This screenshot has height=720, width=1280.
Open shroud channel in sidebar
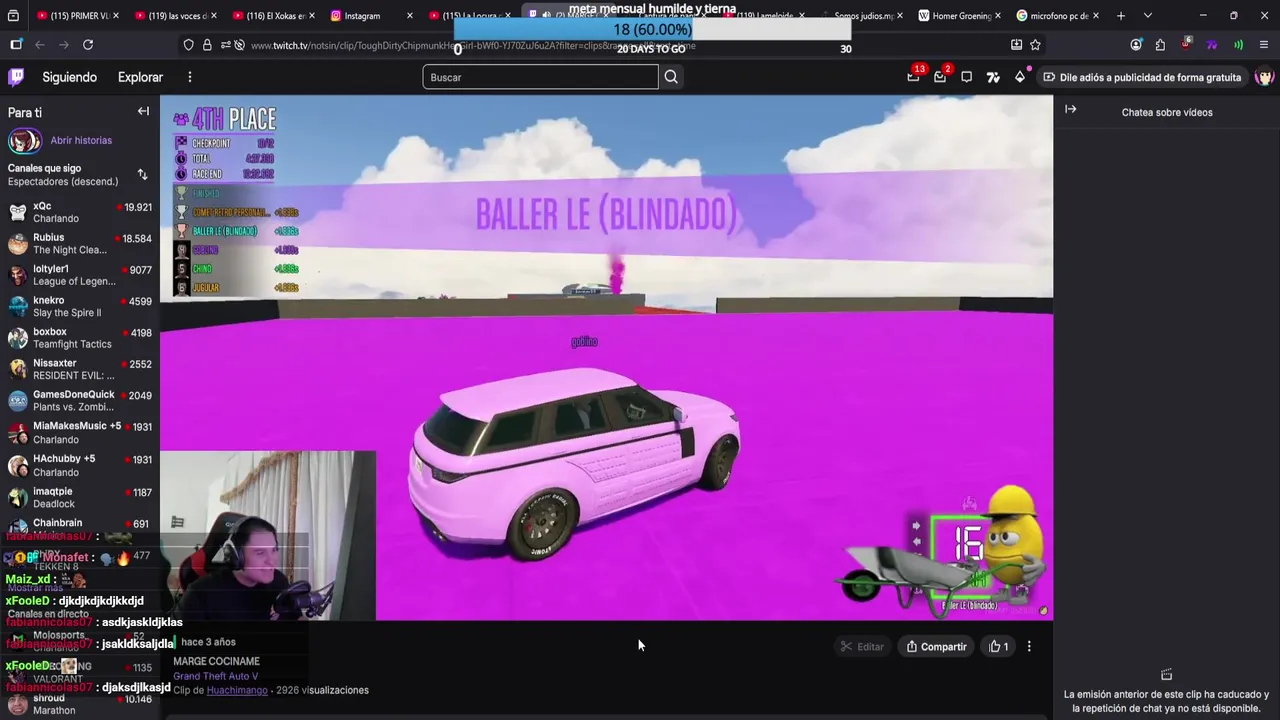[80, 704]
